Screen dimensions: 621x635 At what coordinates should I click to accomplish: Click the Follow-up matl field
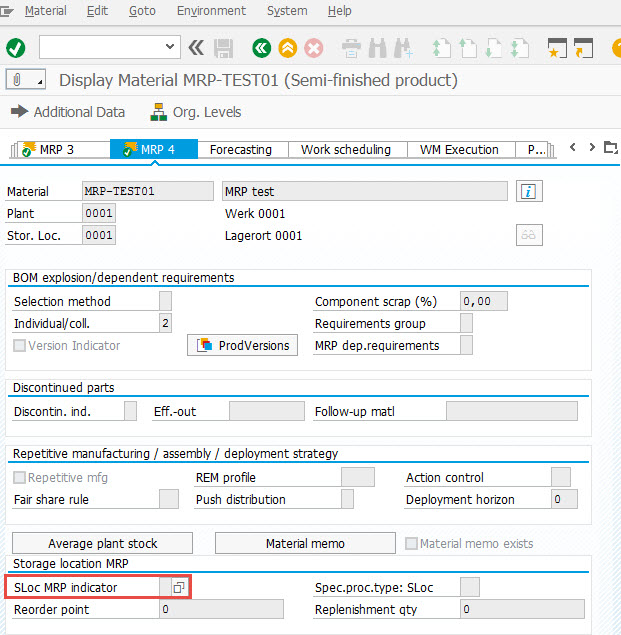[512, 411]
